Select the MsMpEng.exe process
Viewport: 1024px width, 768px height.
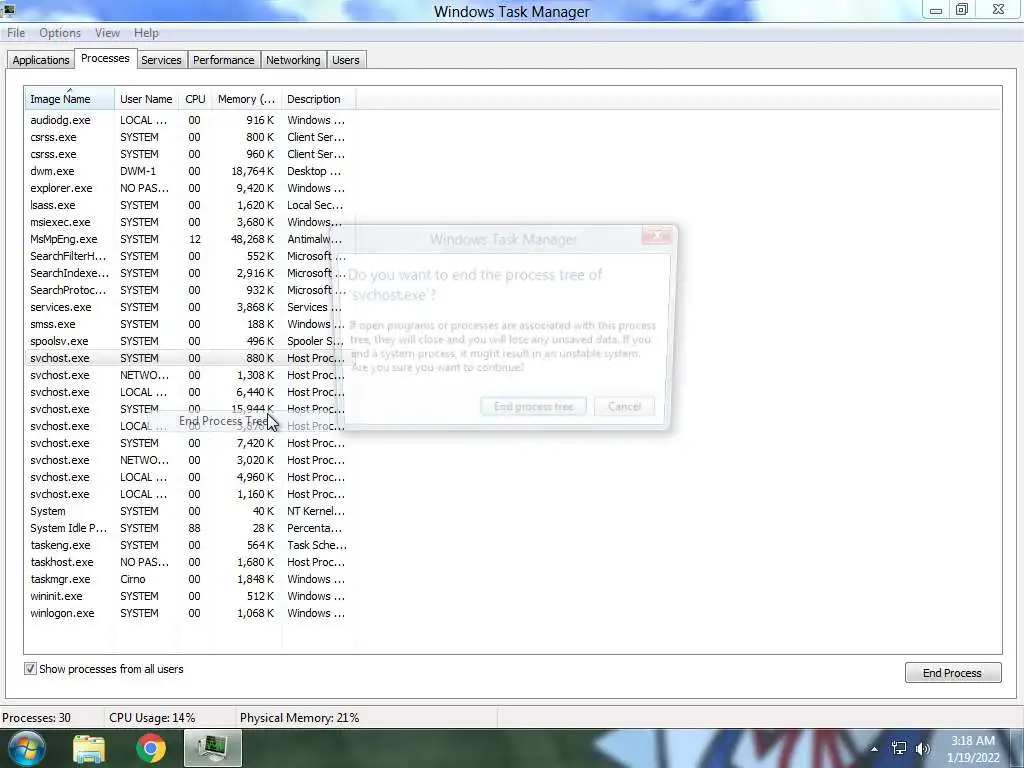coord(189,239)
